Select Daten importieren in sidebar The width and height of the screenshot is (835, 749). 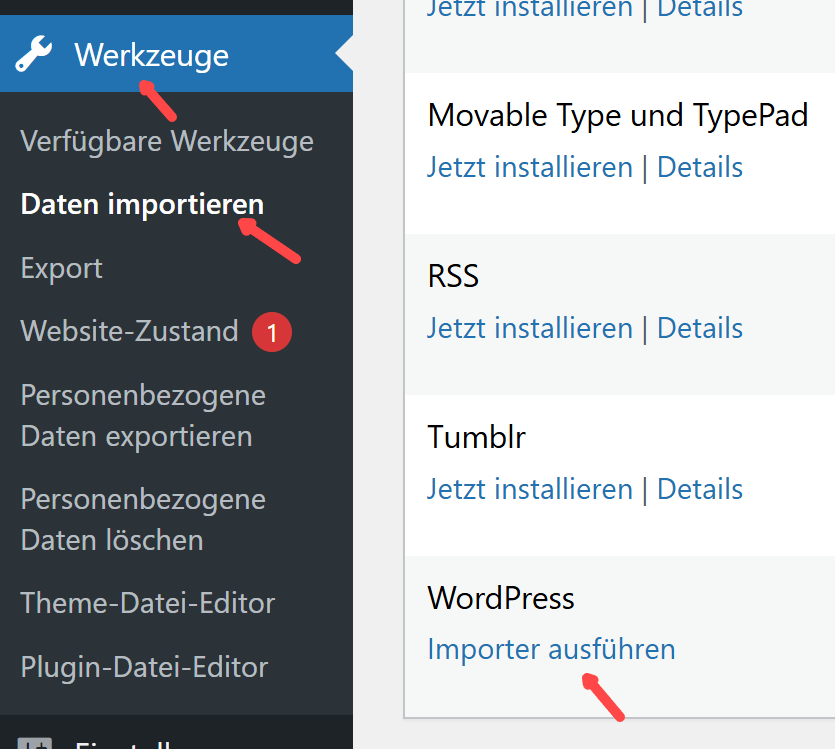click(142, 205)
